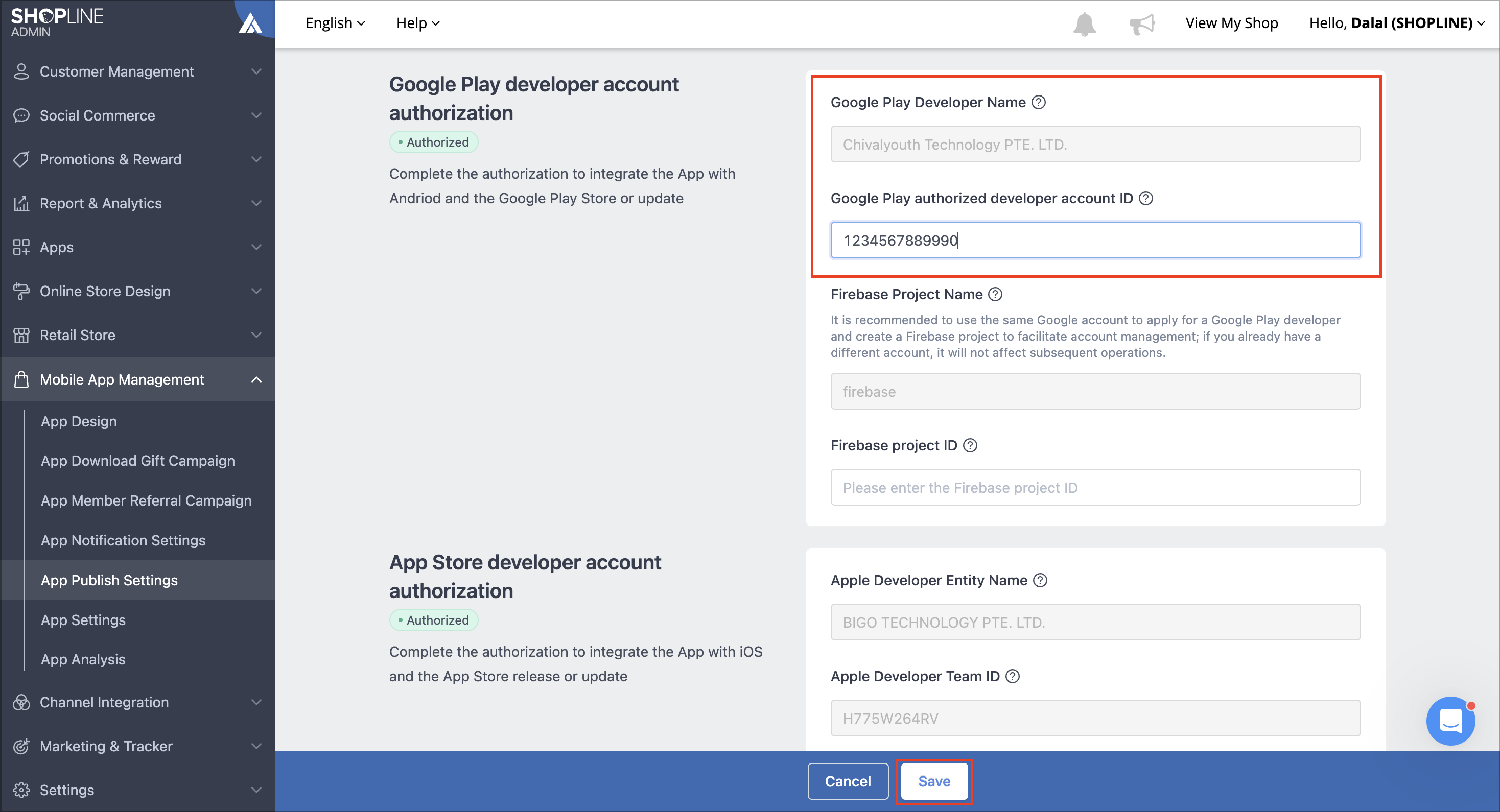The image size is (1500, 812).
Task: Click the App Store developer account authorization heading
Action: 525,576
